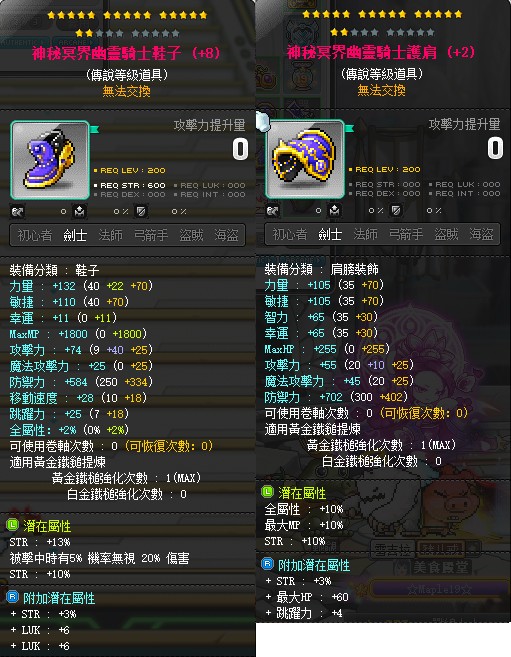Image resolution: width=511 pixels, height=657 pixels.
Task: Click the green L potential badge on shoulder panel
Action: tap(268, 491)
